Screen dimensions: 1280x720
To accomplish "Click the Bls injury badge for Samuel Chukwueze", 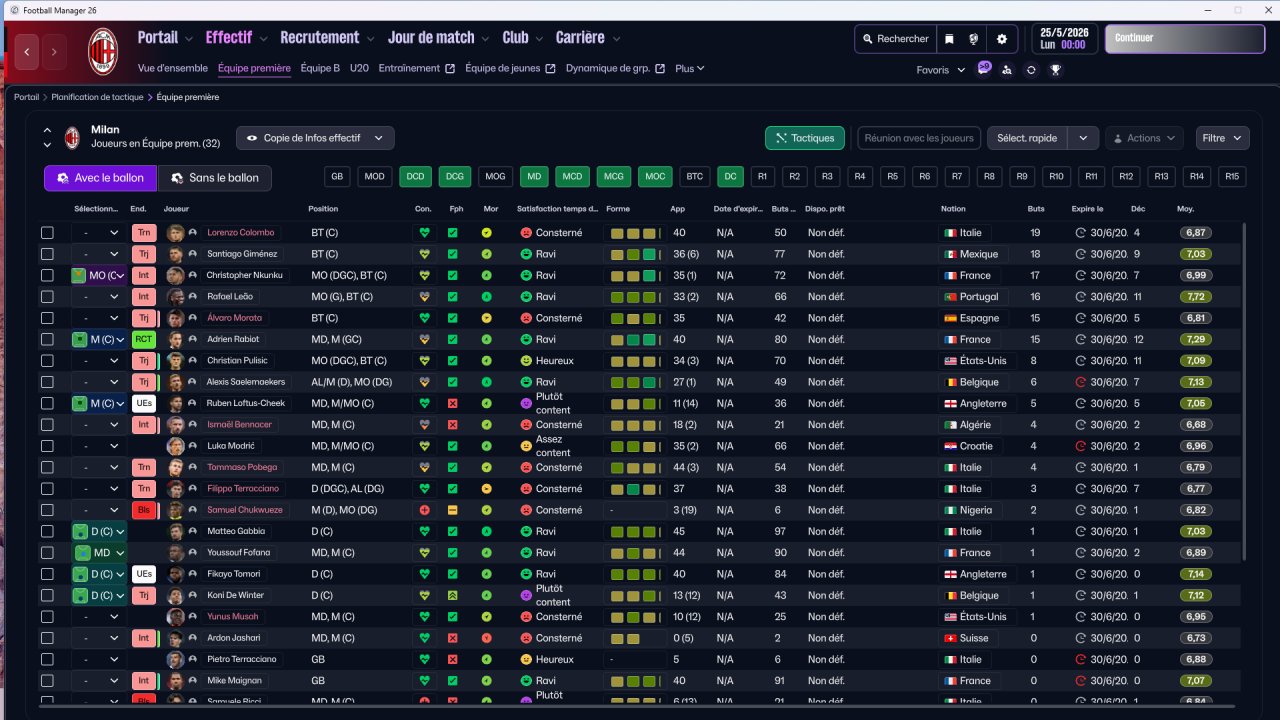I will click(x=144, y=510).
